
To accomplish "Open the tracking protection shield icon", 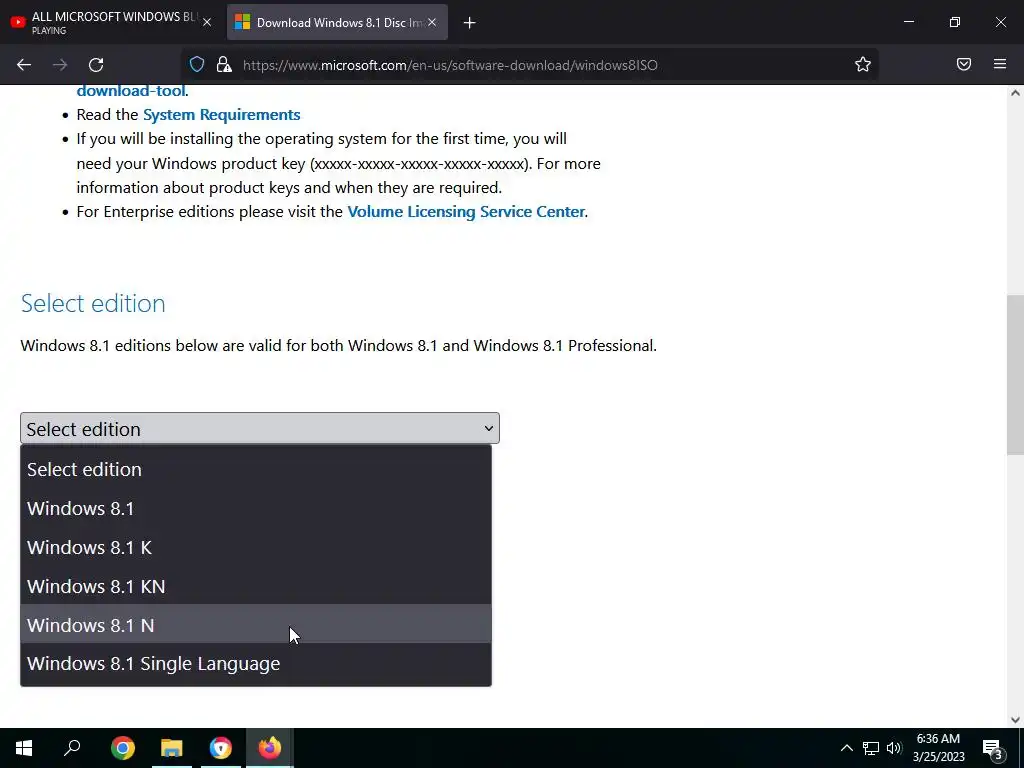I will (197, 64).
